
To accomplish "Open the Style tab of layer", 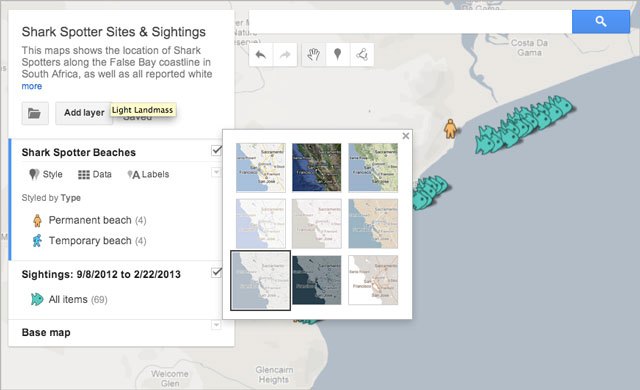I will (x=46, y=175).
